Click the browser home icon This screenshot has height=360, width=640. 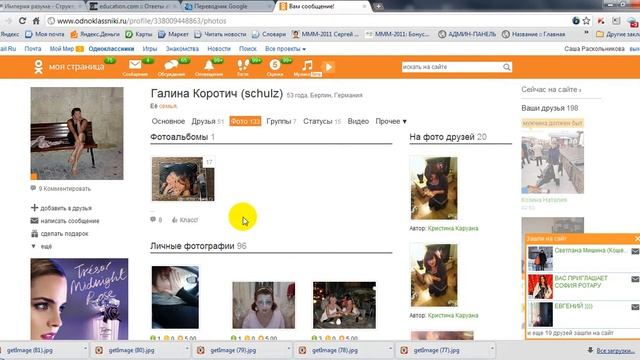point(36,21)
